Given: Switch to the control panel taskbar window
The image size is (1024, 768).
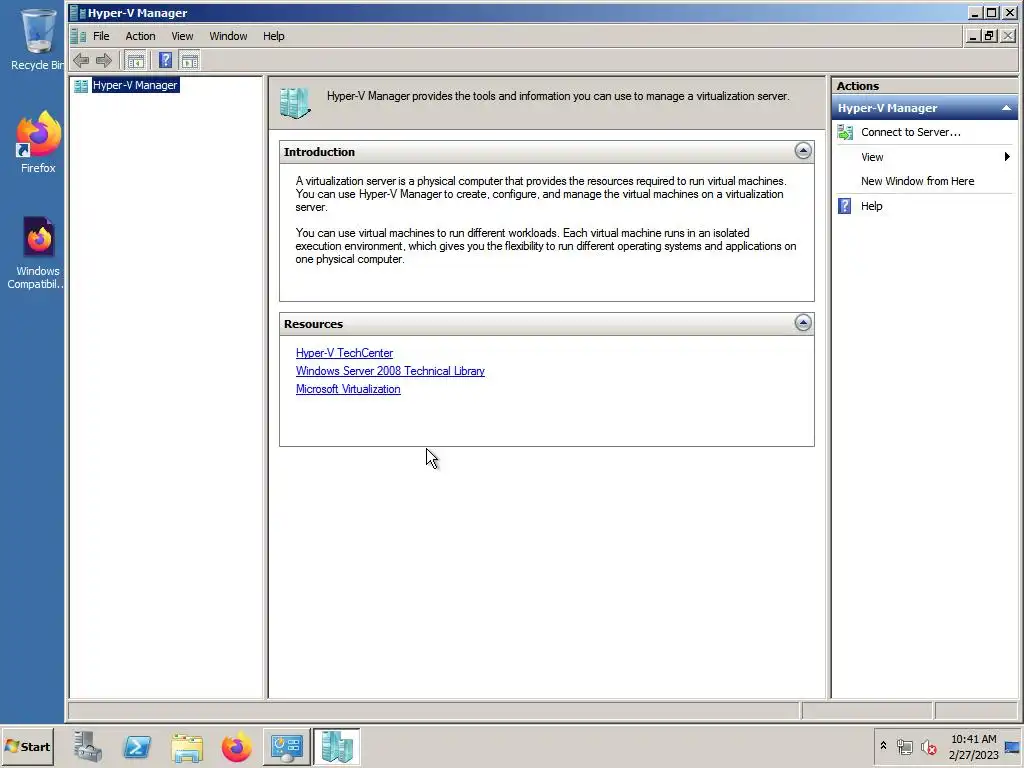Looking at the screenshot, I should (x=287, y=746).
